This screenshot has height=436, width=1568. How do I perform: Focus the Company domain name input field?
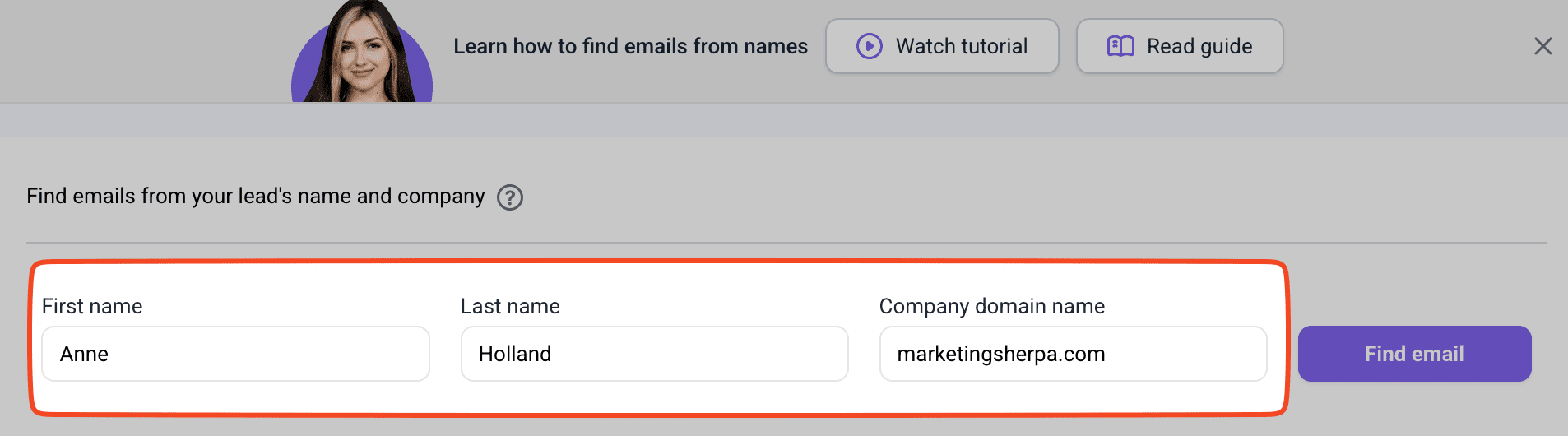click(x=1073, y=354)
